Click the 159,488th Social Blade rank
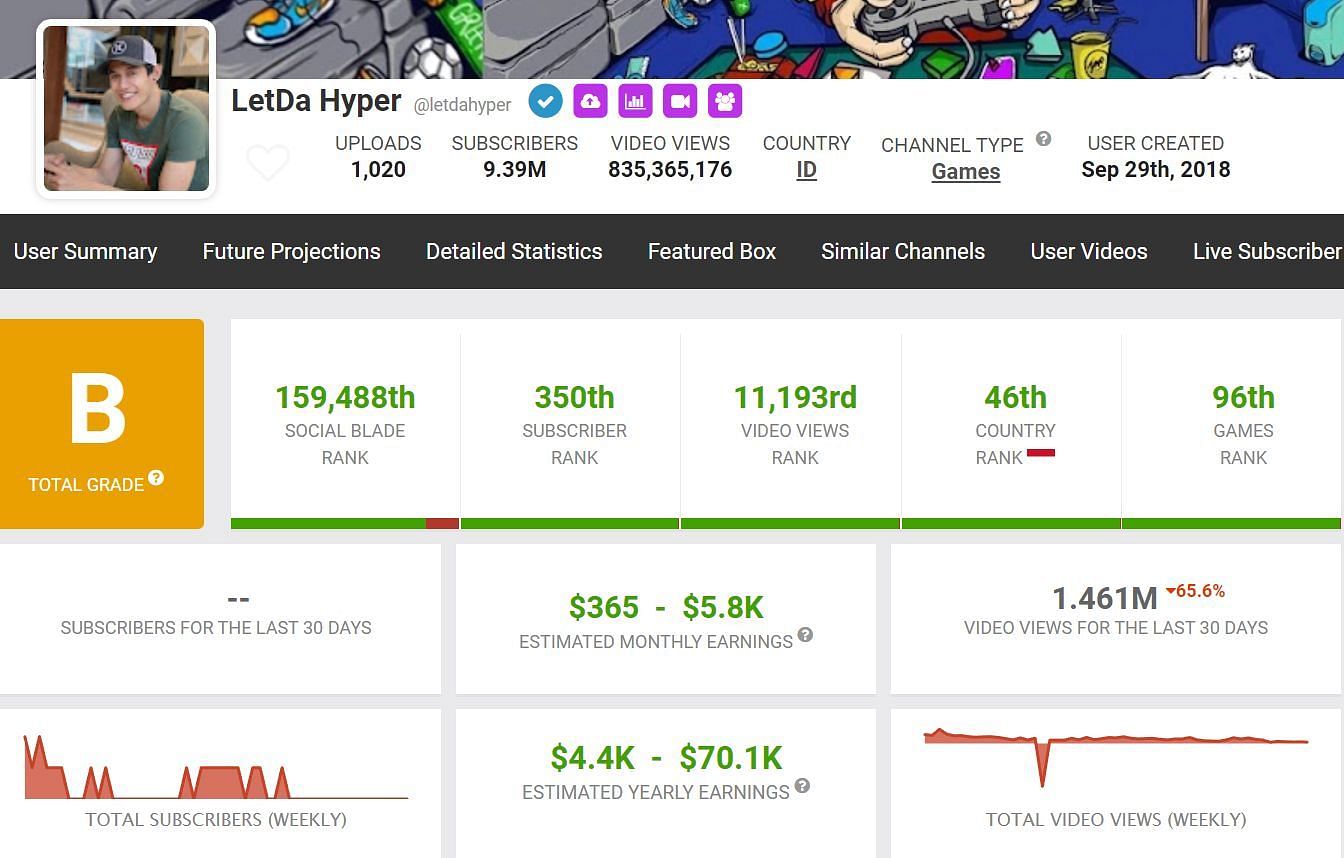 (345, 397)
